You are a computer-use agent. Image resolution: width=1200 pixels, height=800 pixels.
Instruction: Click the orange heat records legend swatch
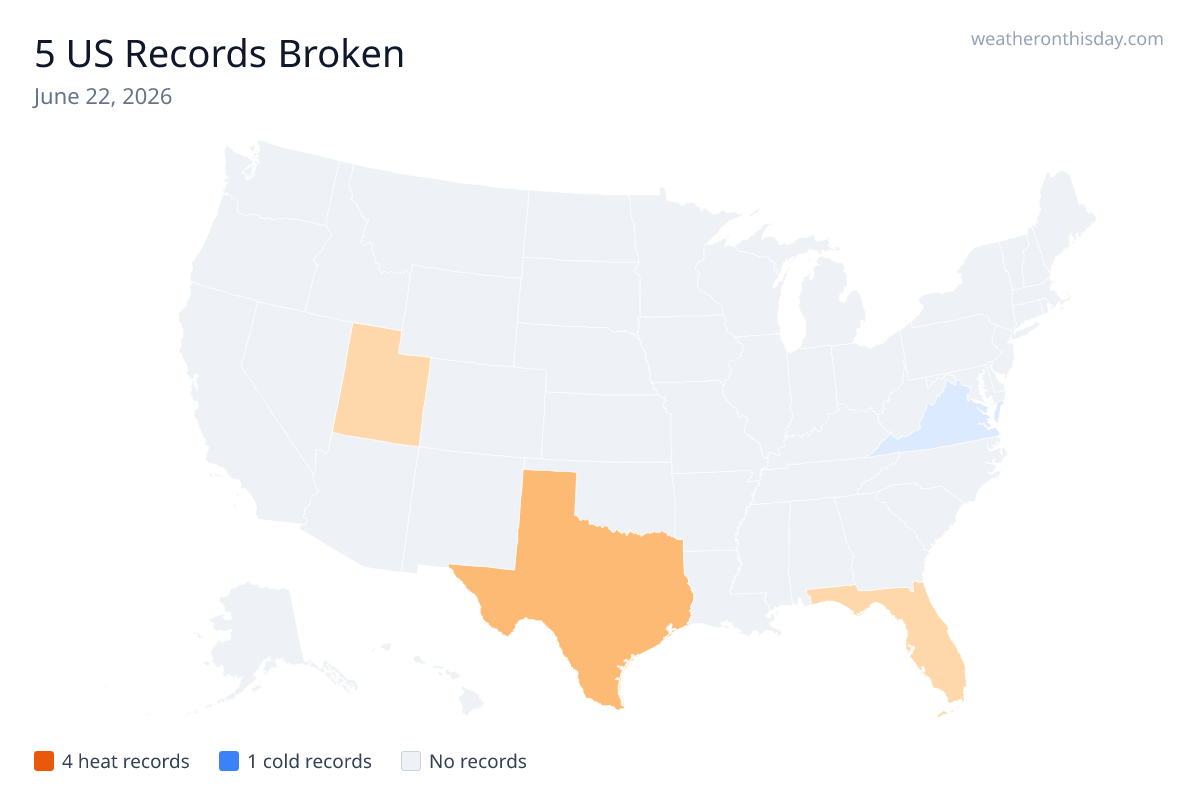coord(43,761)
